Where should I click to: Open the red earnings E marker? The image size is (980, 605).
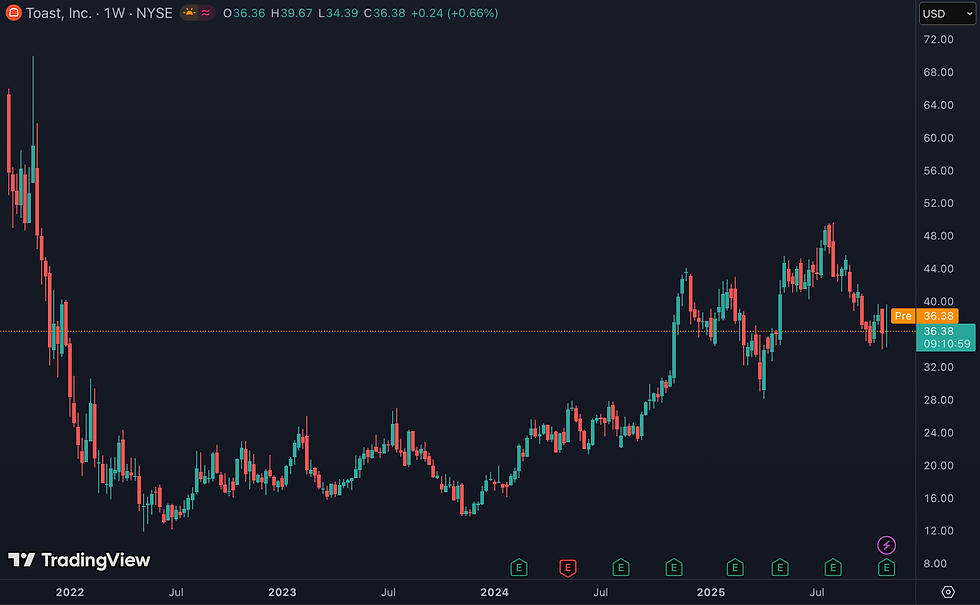568,568
